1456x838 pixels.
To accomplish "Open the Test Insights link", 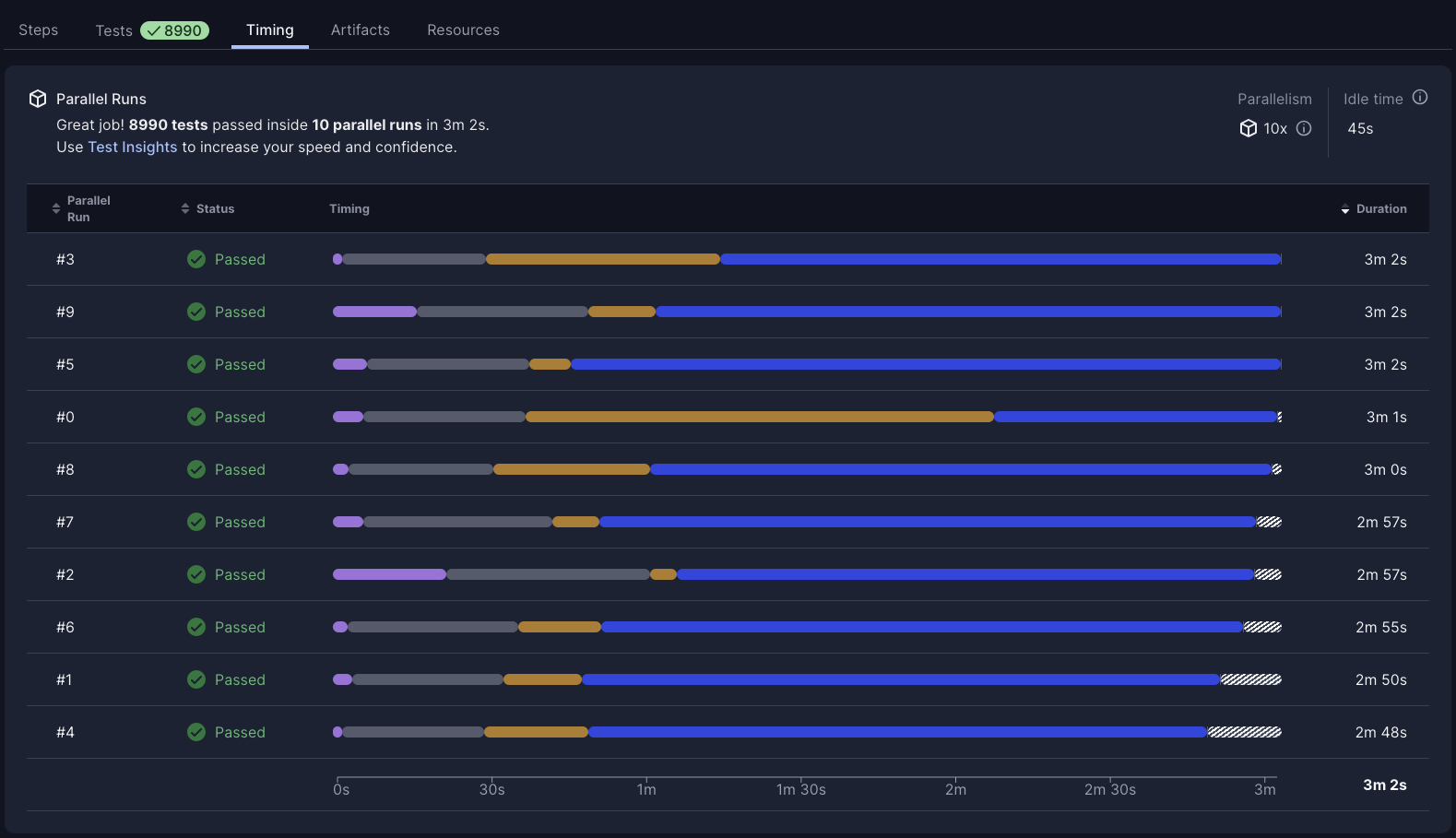I will [133, 147].
